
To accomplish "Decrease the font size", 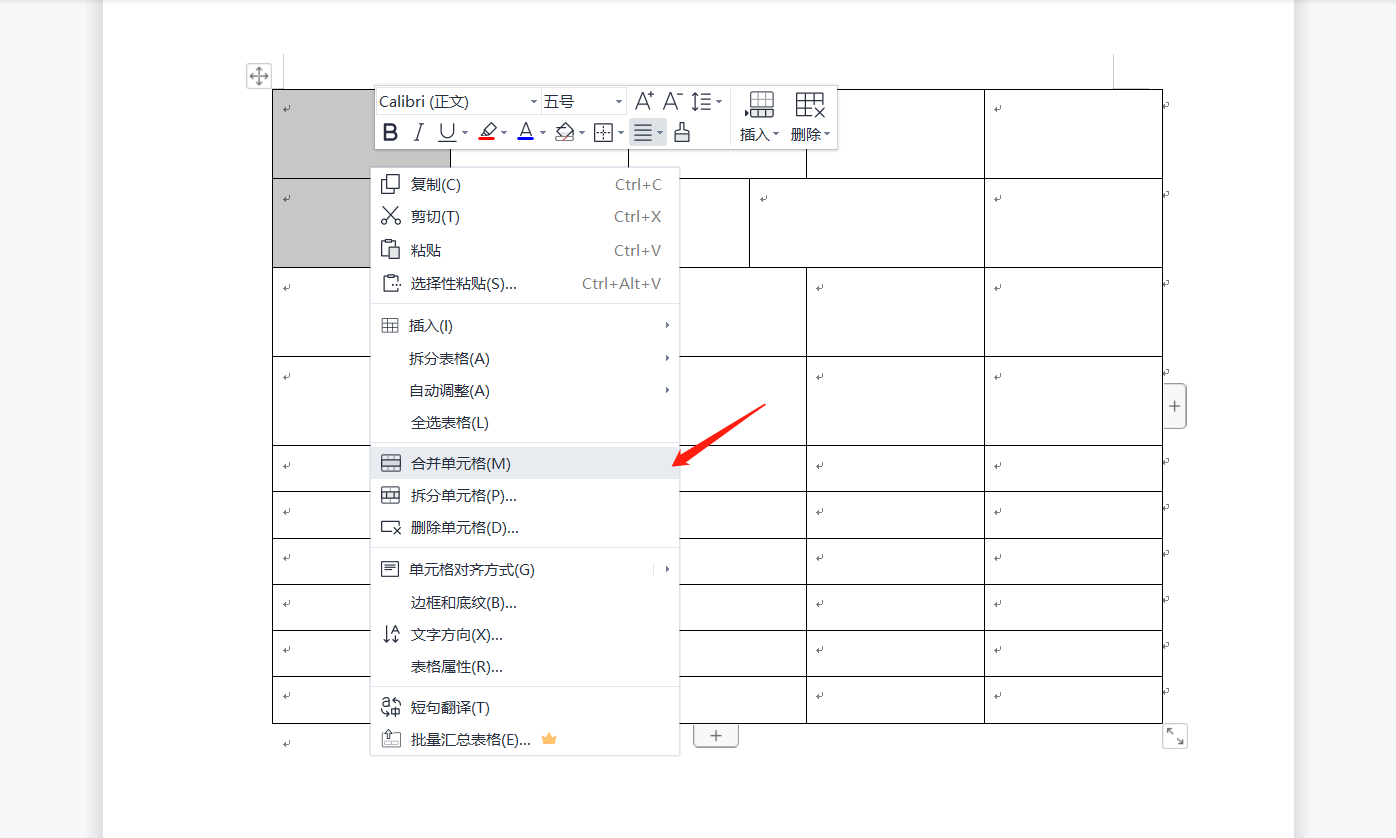I will click(671, 100).
